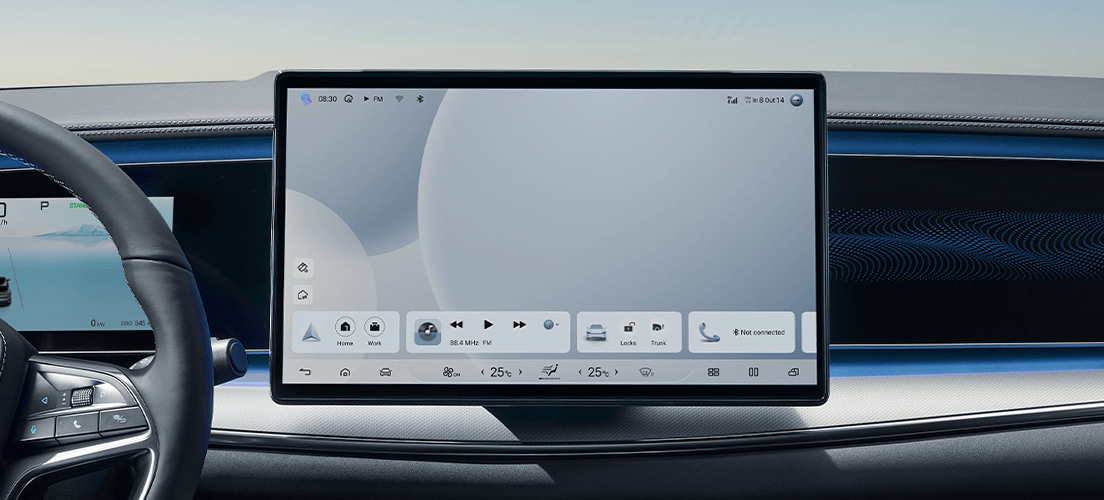The image size is (1104, 500).
Task: Decrease the driver-side temperature
Action: pos(482,372)
